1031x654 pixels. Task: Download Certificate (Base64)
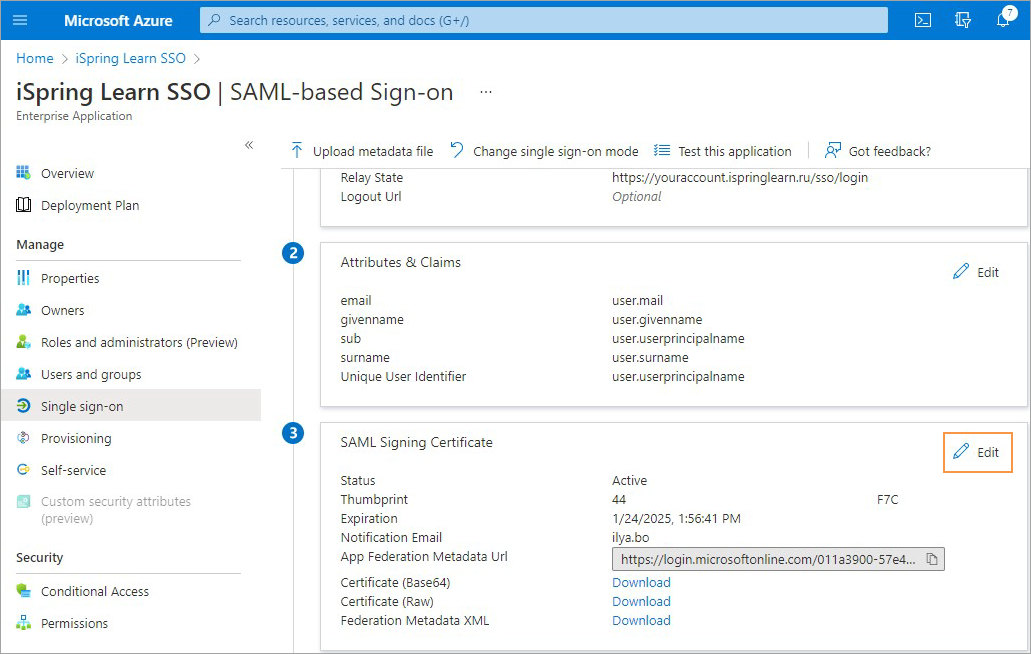point(641,582)
